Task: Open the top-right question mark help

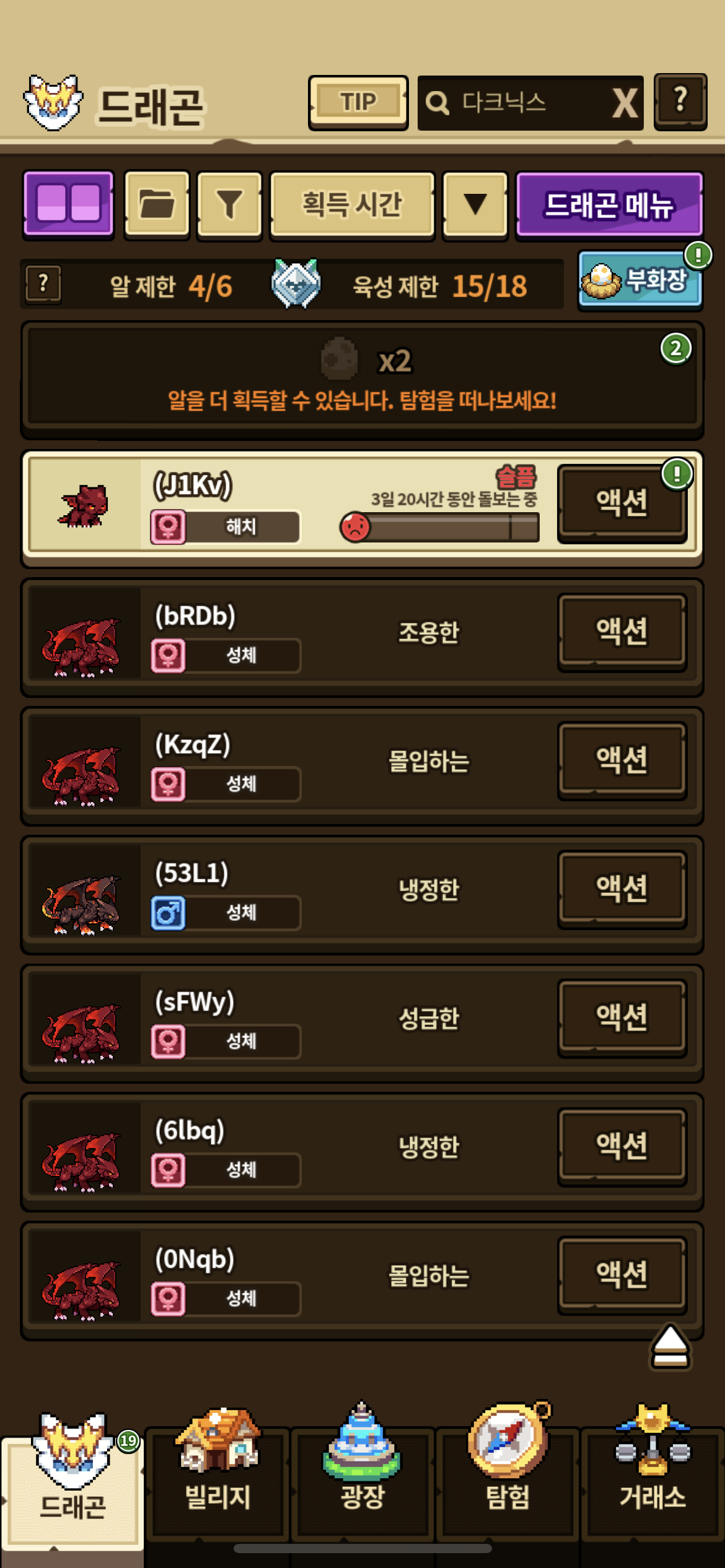Action: pyautogui.click(x=680, y=101)
